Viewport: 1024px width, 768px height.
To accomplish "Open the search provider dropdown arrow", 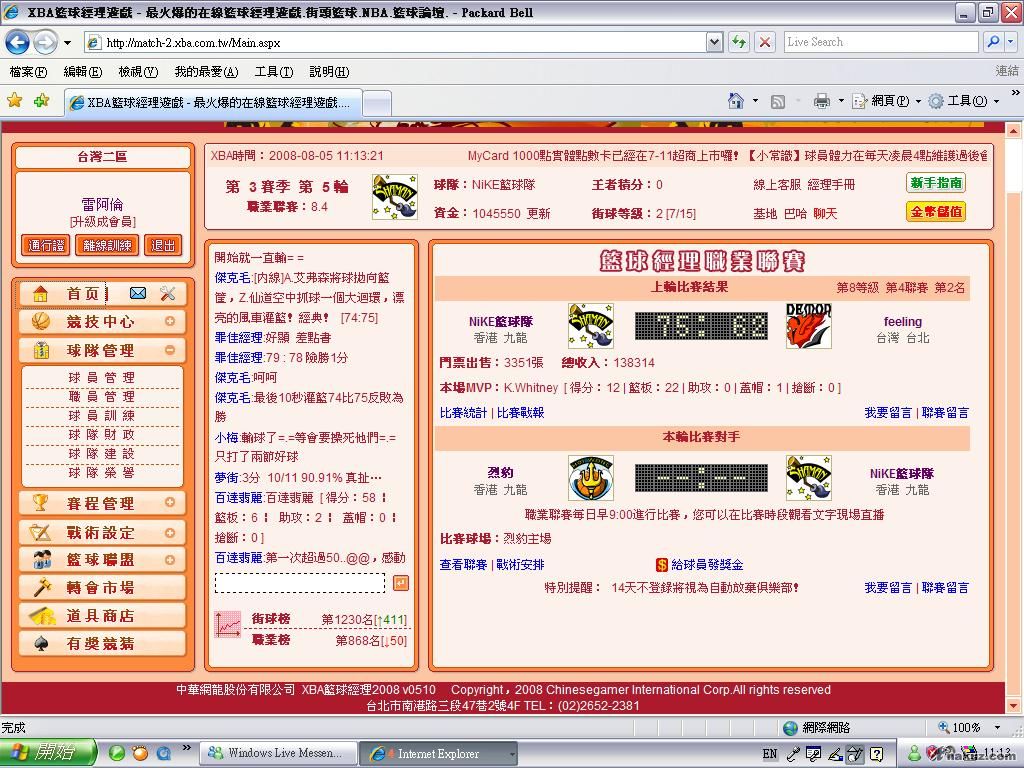I will [x=1010, y=42].
